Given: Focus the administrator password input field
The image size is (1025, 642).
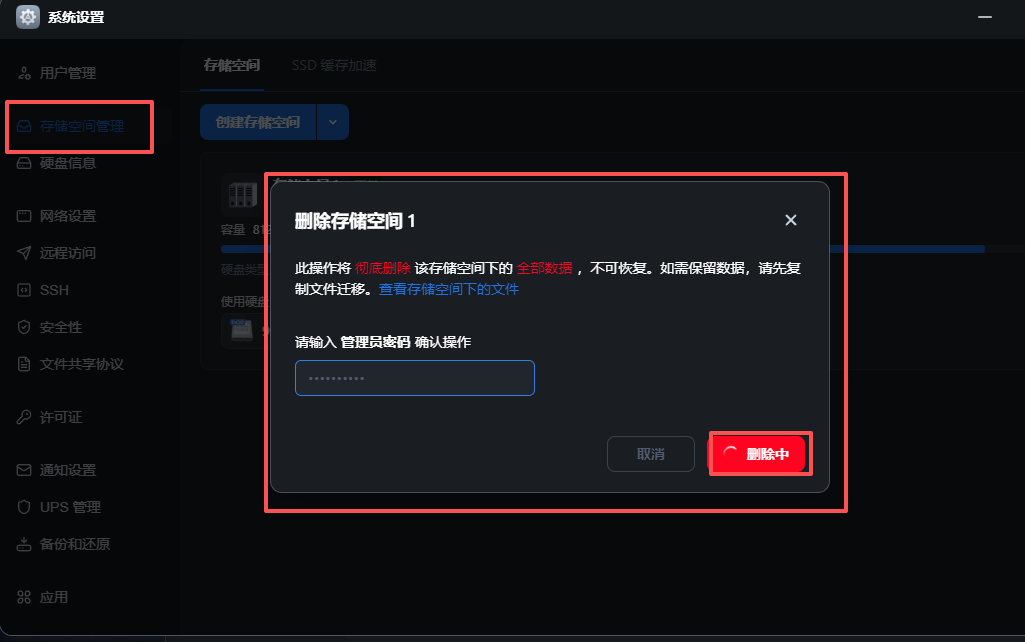Looking at the screenshot, I should pos(414,378).
